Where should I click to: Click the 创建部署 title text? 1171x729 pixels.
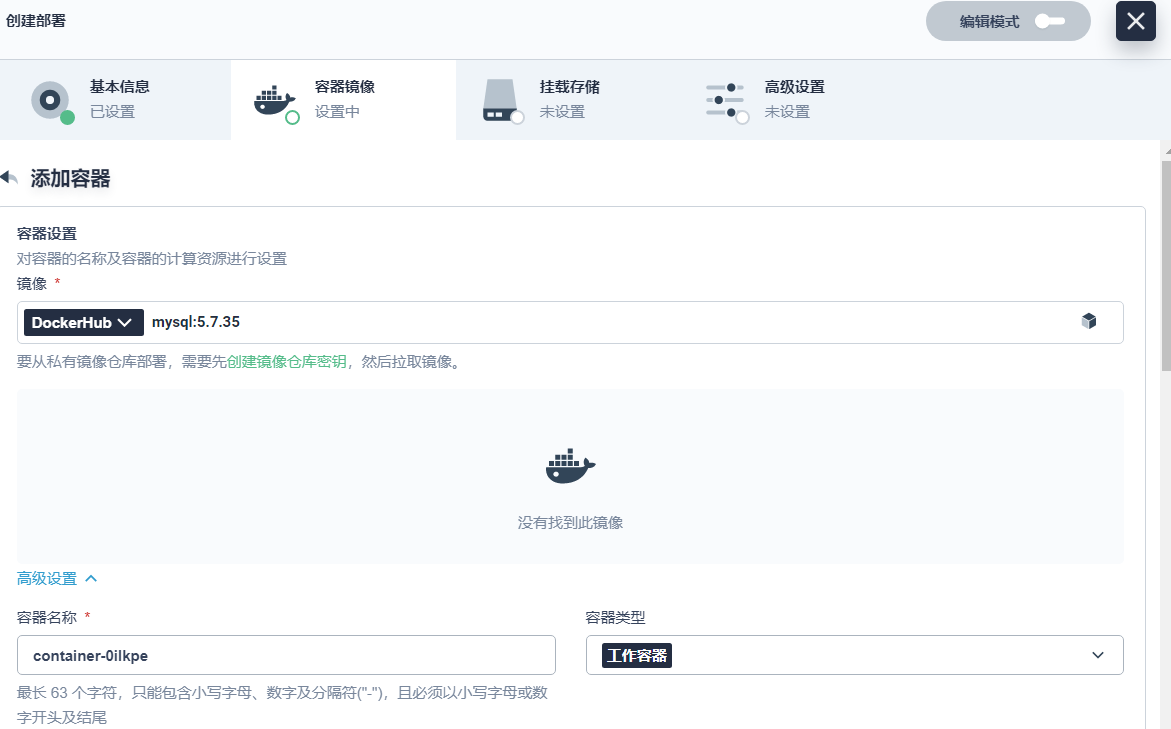tap(36, 21)
